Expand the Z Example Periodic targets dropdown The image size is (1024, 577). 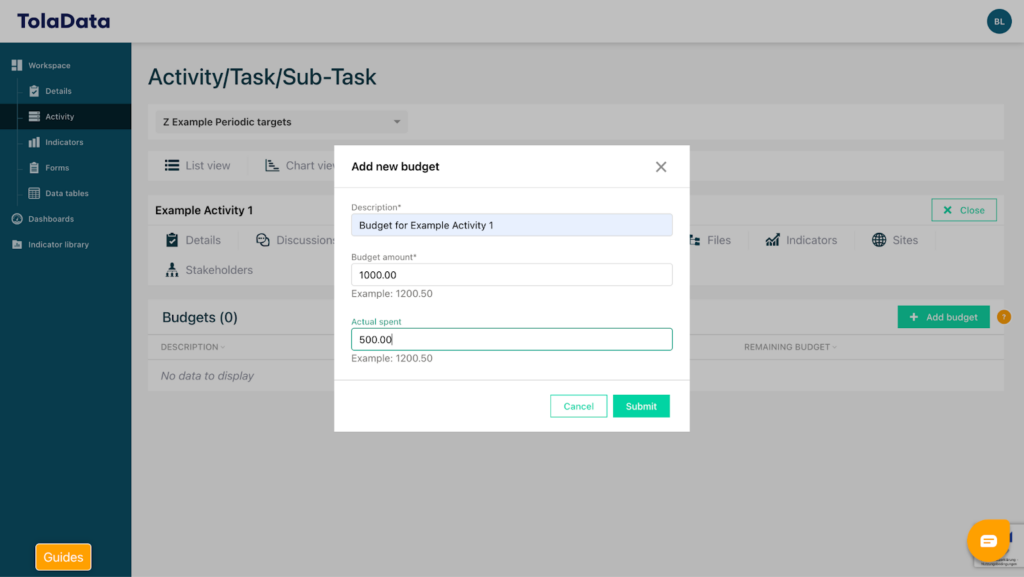coord(279,122)
